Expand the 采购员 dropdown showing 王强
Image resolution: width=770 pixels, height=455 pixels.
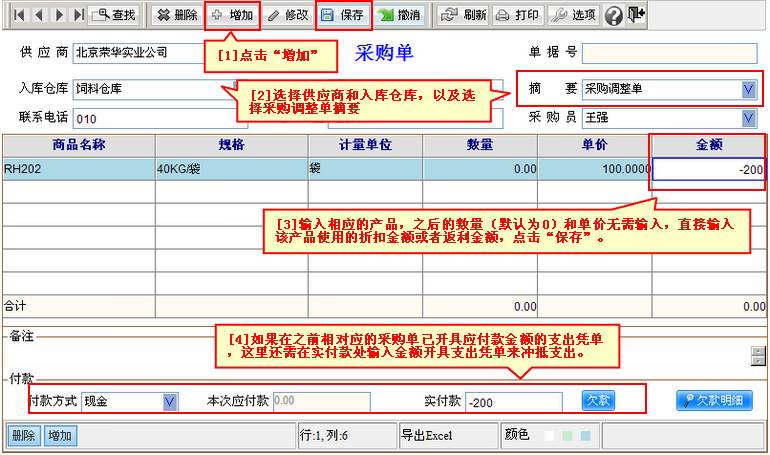(749, 117)
